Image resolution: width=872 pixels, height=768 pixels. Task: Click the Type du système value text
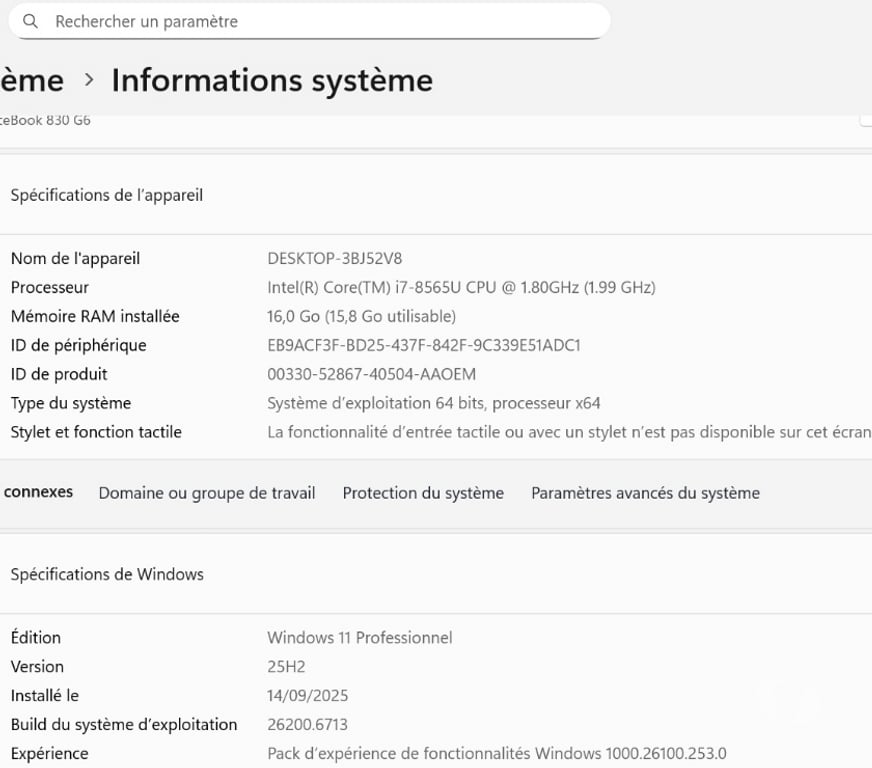tap(433, 403)
